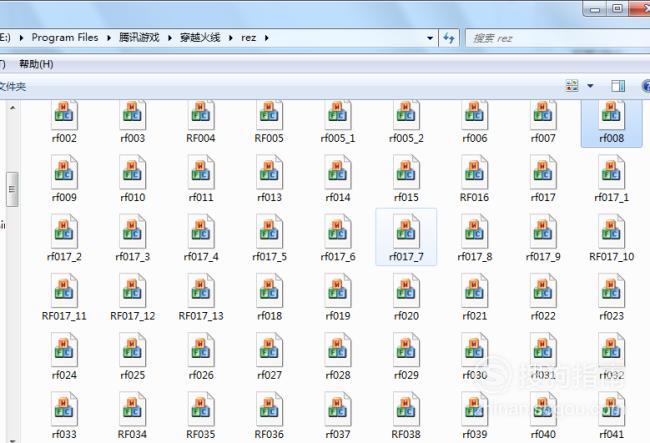The width and height of the screenshot is (650, 443).
Task: Click Program Files in the address path
Action: (65, 38)
